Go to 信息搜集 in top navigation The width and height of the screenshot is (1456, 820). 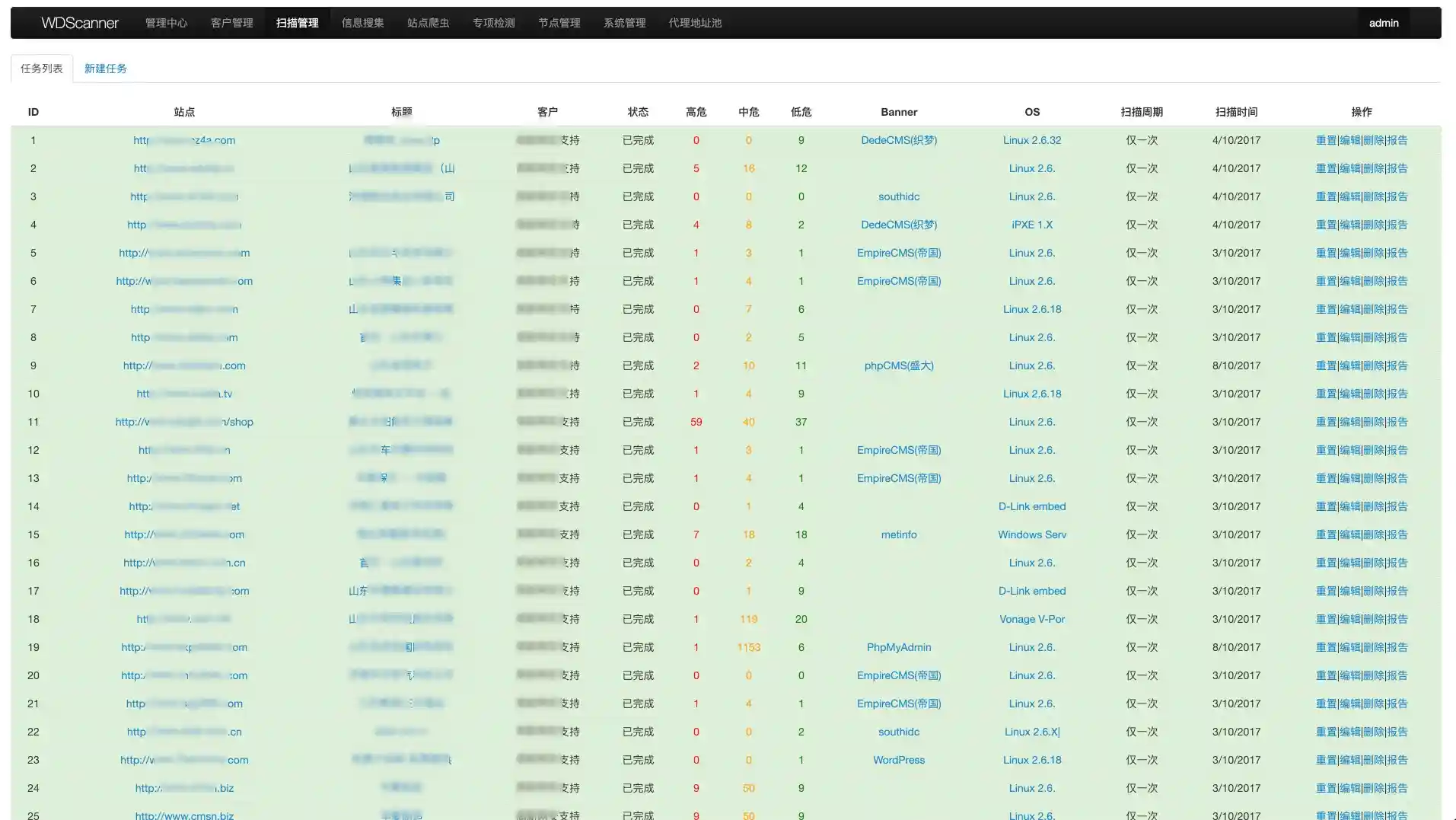pos(362,23)
